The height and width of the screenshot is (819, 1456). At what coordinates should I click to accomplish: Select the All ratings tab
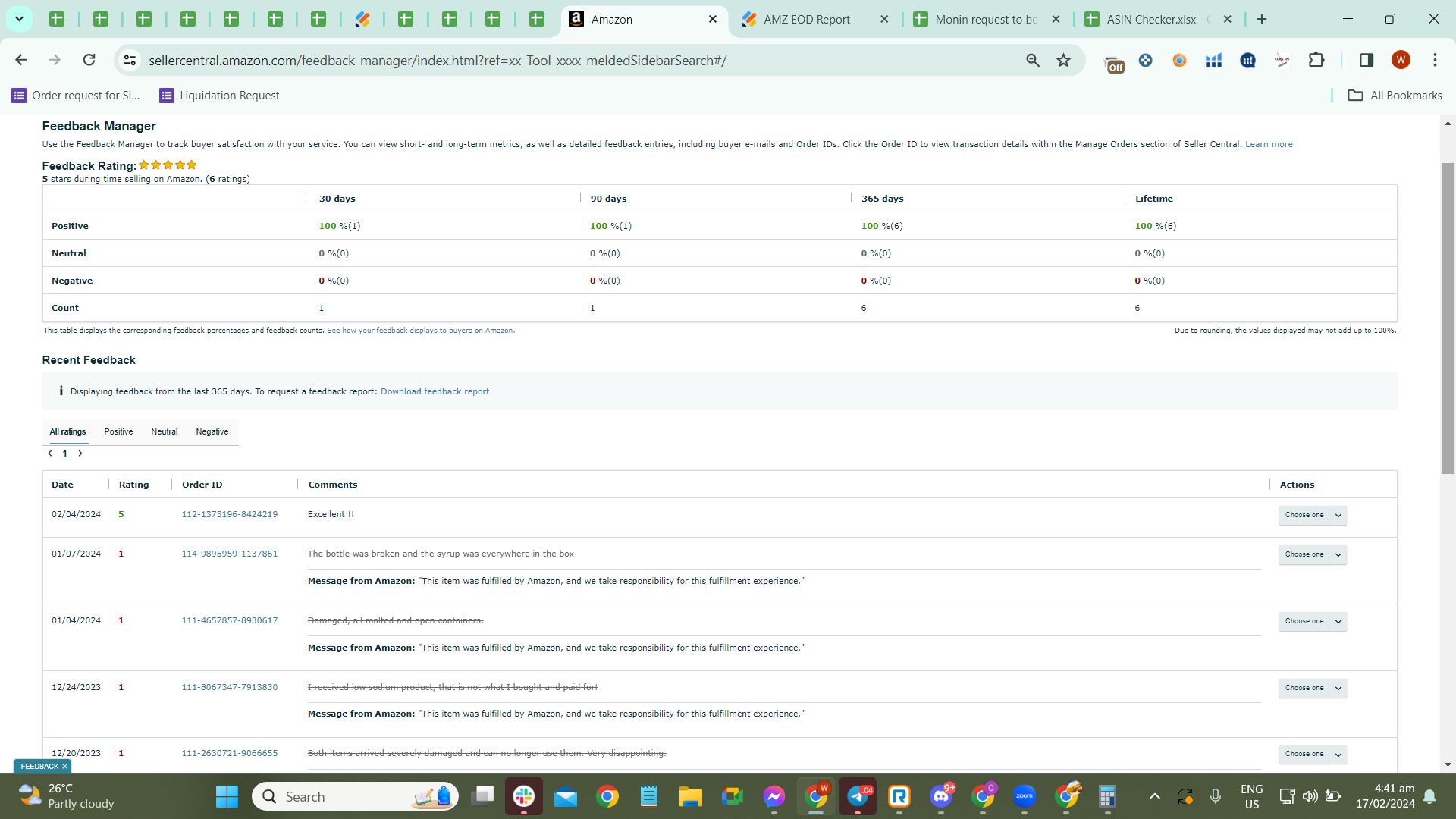tap(67, 431)
